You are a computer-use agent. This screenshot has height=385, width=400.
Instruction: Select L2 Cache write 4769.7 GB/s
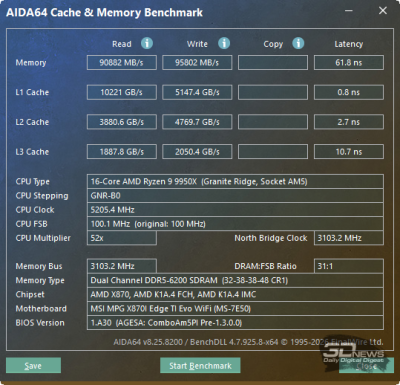pyautogui.click(x=197, y=122)
